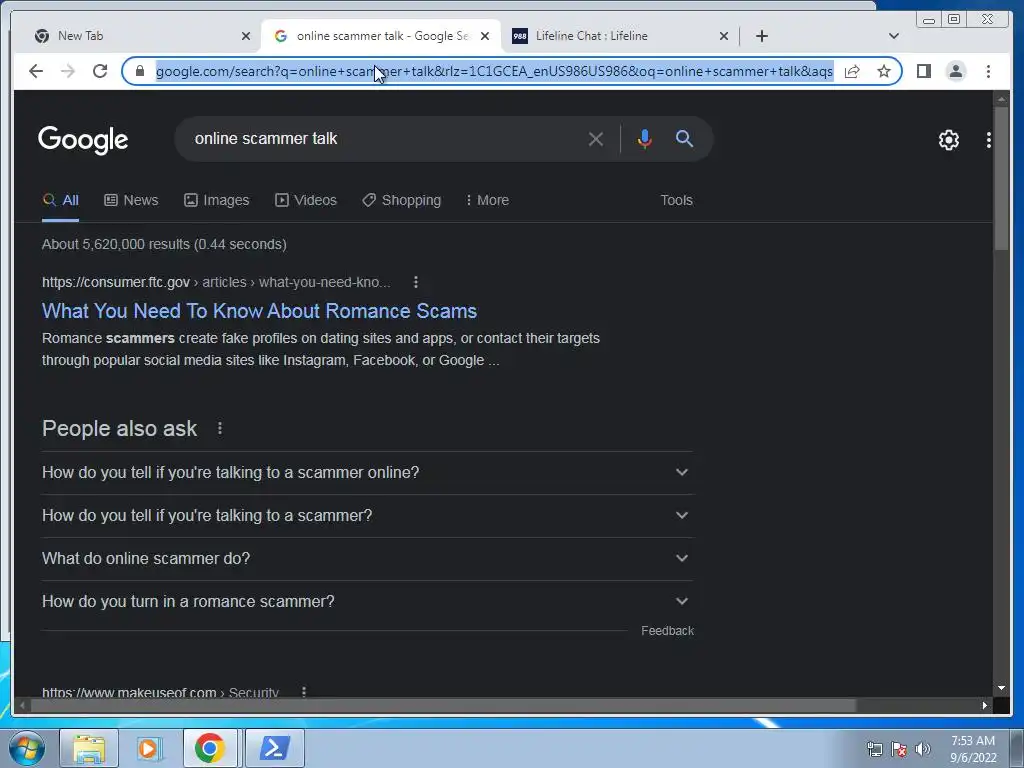Reload the current page
Image resolution: width=1024 pixels, height=768 pixels.
tap(100, 71)
